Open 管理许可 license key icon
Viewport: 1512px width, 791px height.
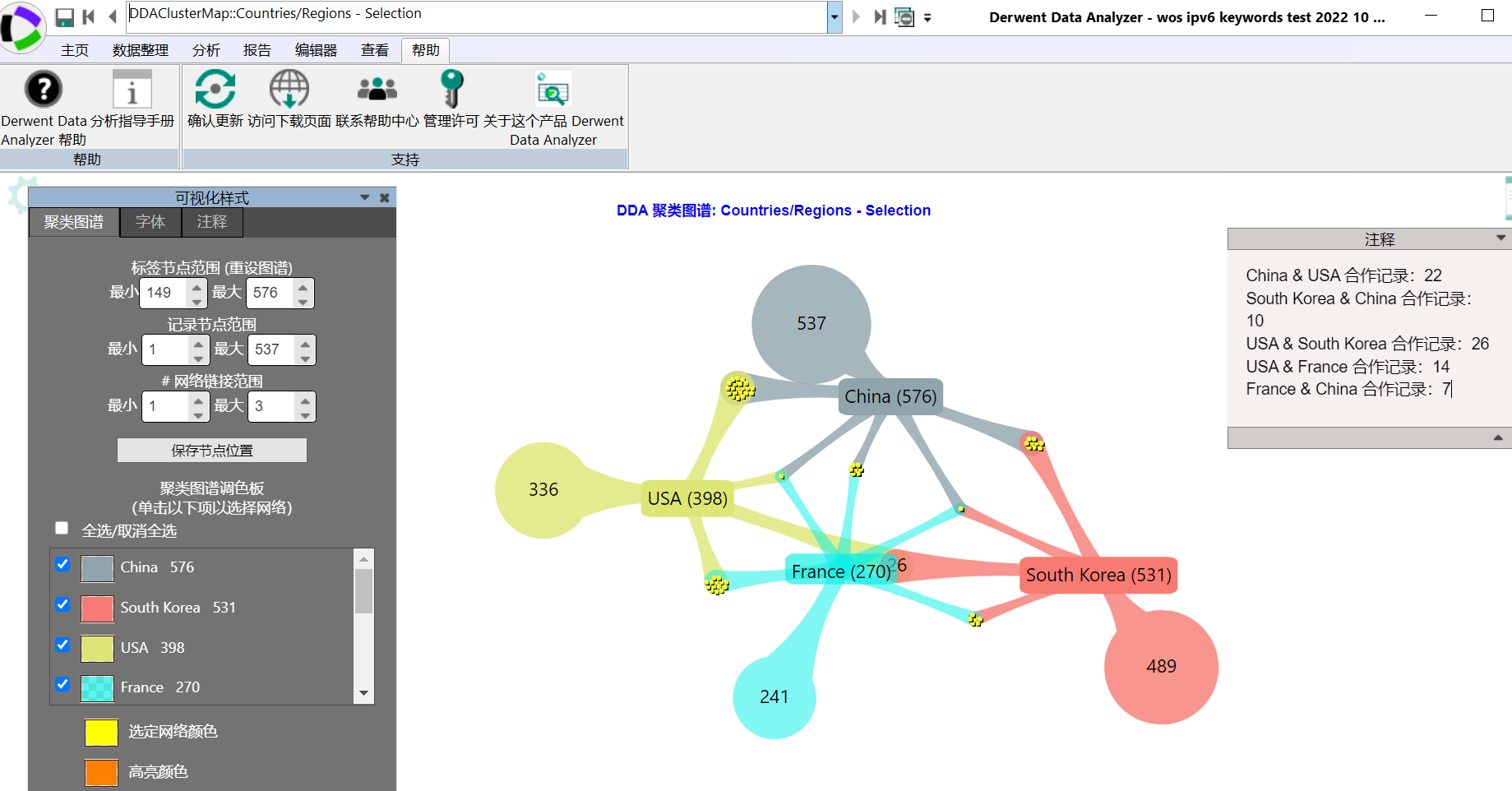point(451,89)
